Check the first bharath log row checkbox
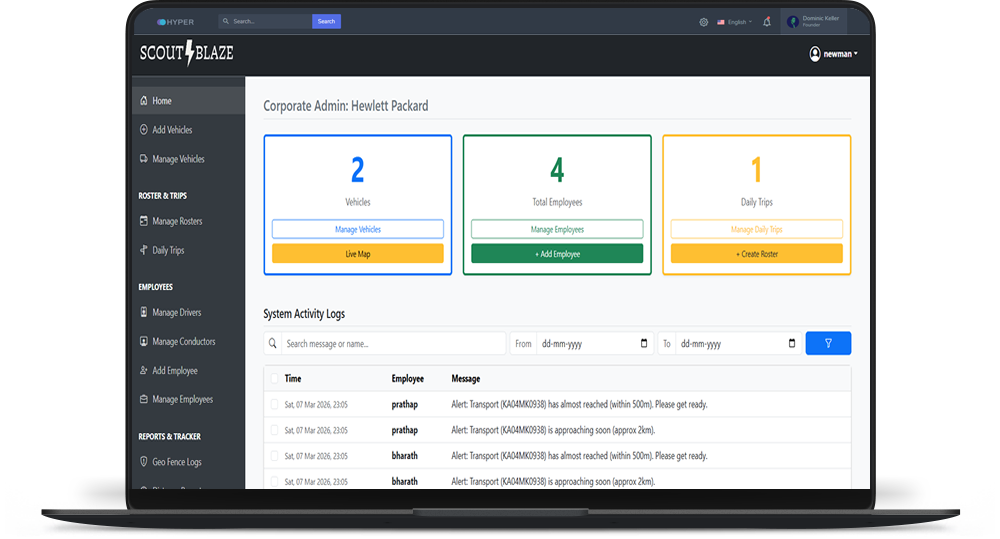 pyautogui.click(x=275, y=456)
